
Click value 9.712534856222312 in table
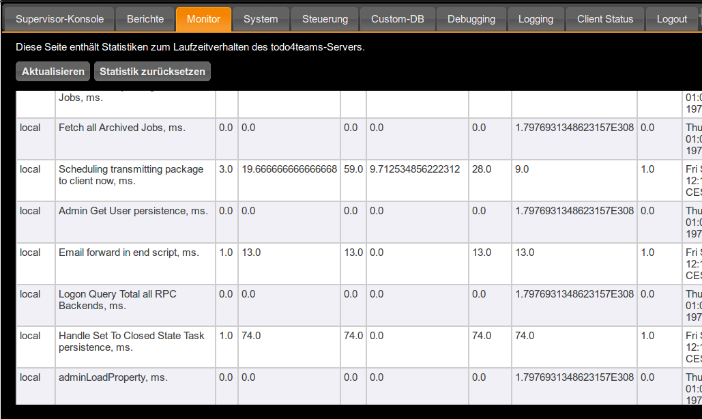click(415, 169)
